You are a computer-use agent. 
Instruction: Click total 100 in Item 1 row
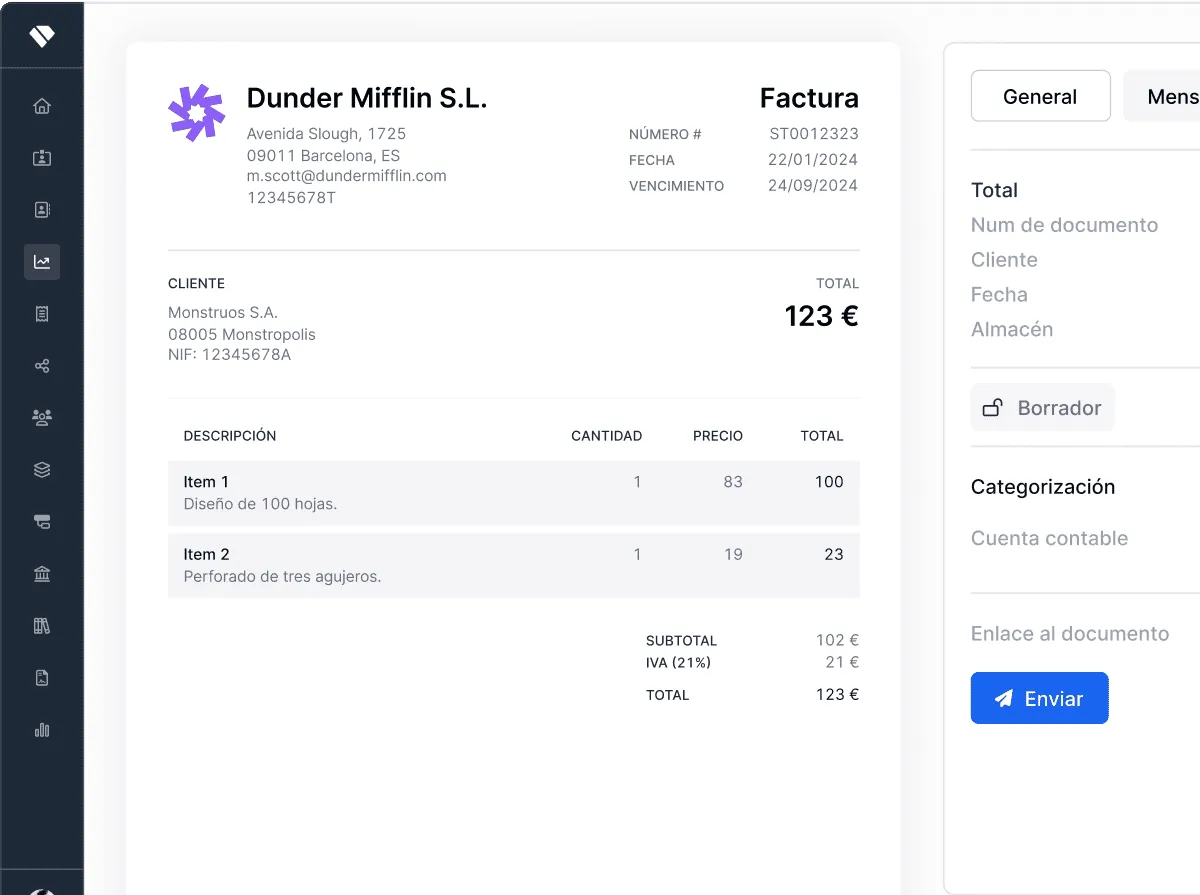pos(829,482)
